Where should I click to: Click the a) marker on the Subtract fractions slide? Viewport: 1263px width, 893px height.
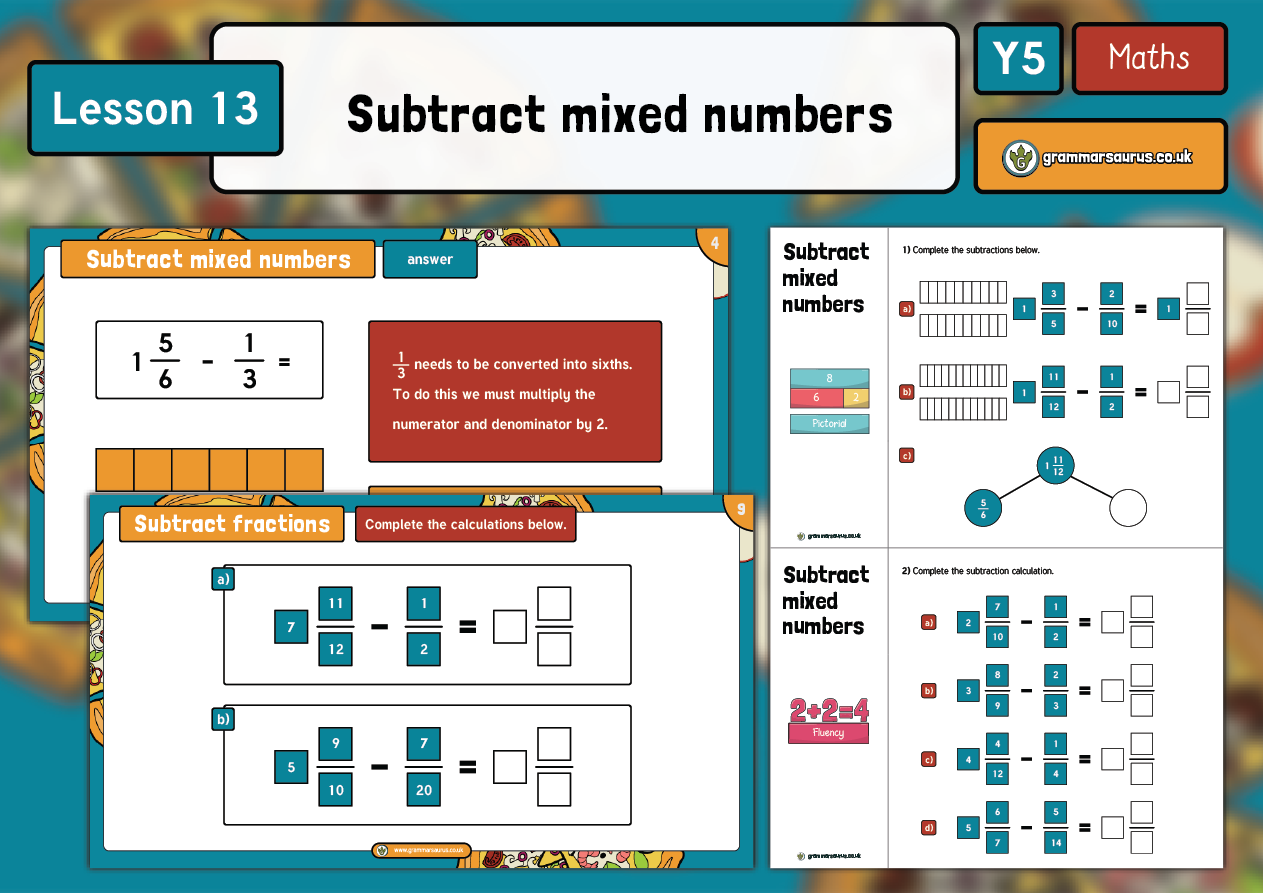tap(222, 579)
